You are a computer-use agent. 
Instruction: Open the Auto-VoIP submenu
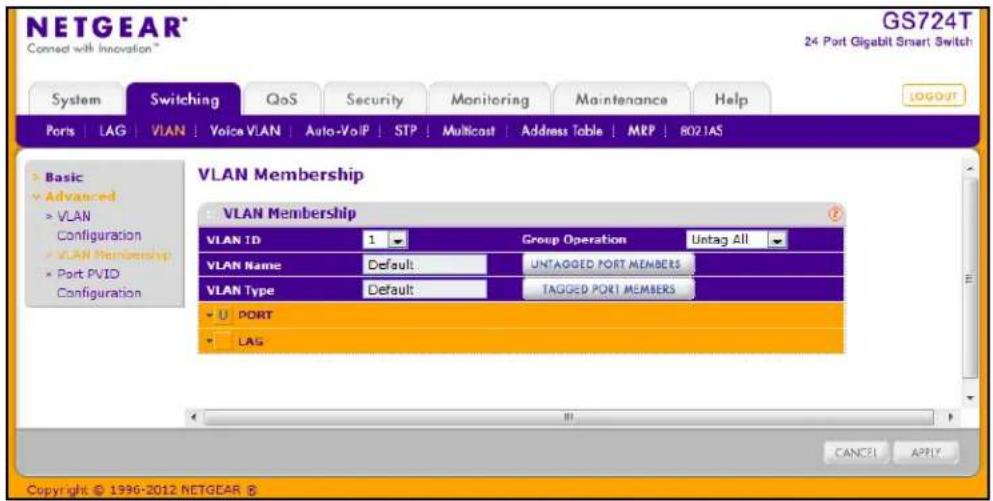point(337,131)
